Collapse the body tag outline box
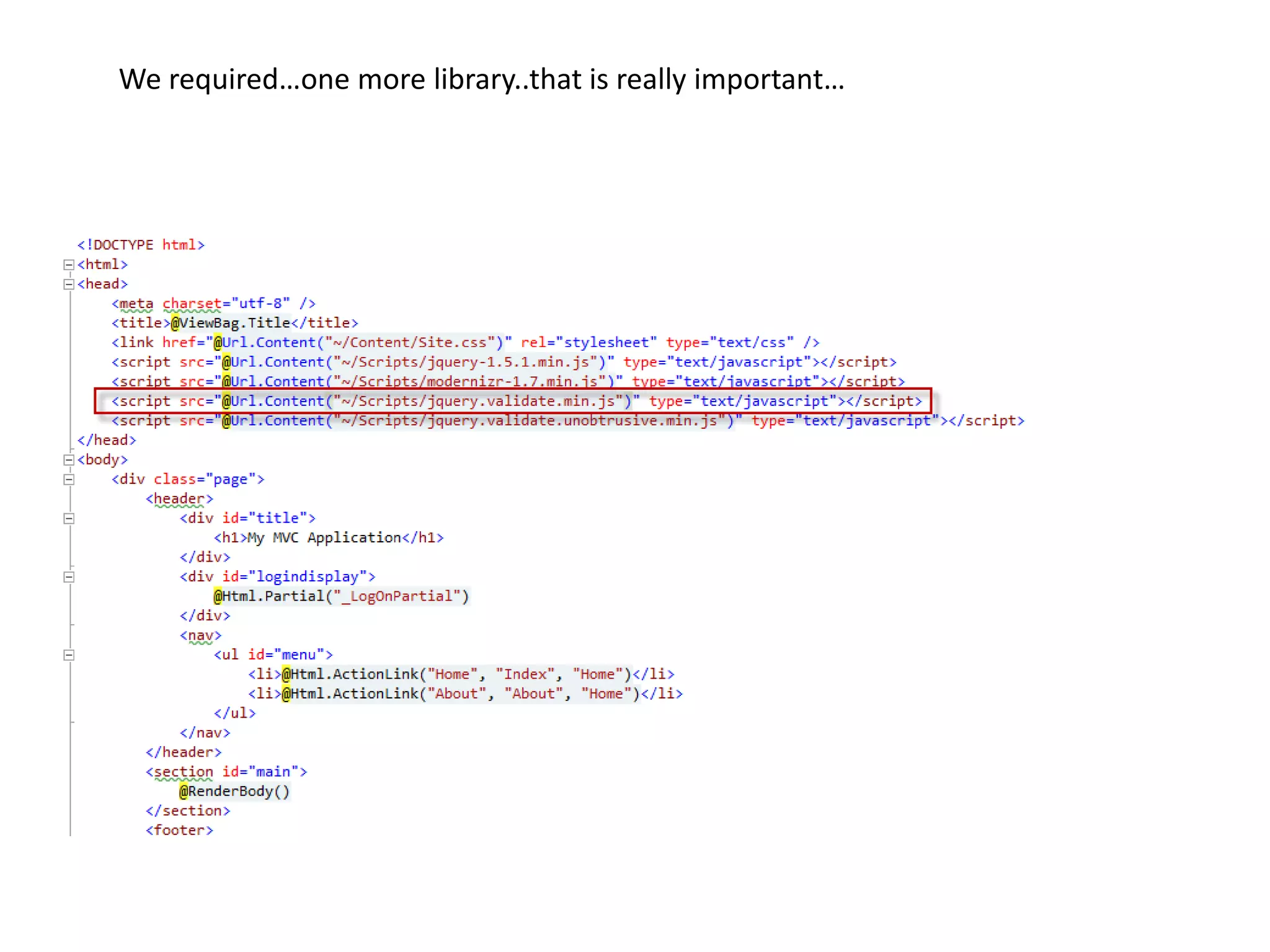1270x952 pixels. click(69, 460)
